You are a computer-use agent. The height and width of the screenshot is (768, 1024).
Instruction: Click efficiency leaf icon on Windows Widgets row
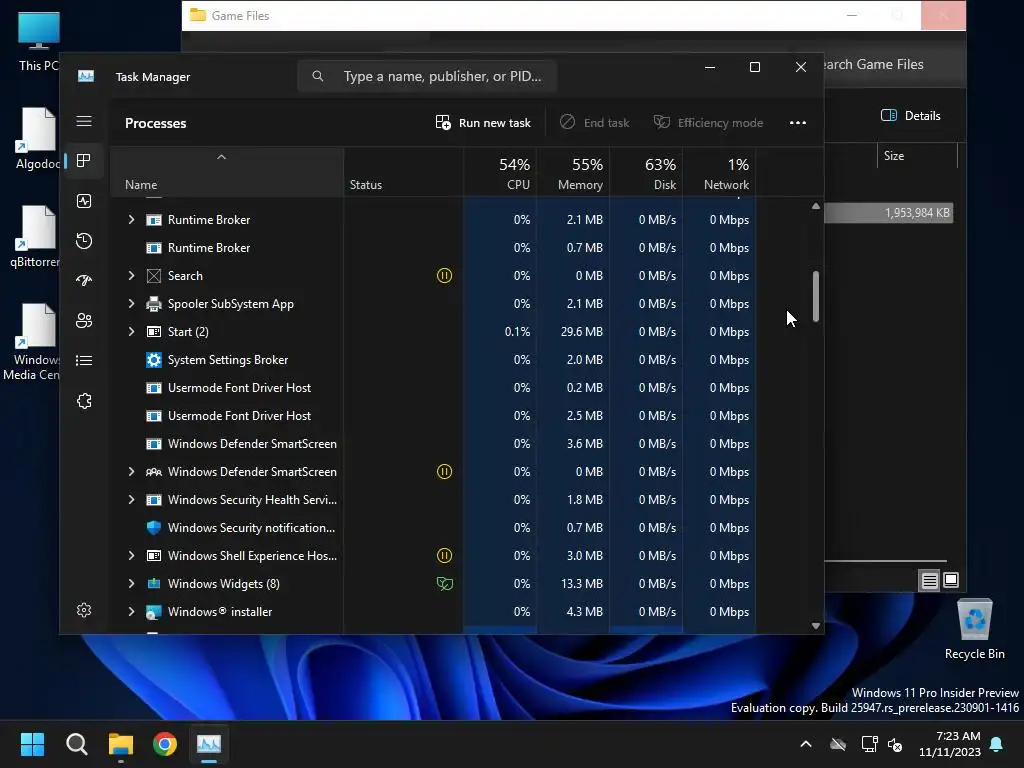pos(444,584)
